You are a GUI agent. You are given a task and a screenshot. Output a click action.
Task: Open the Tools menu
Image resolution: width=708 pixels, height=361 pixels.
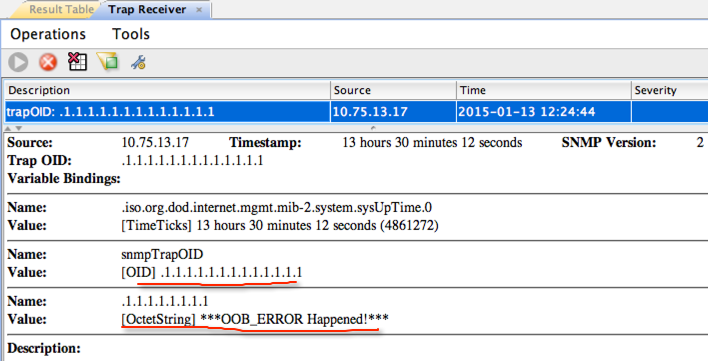coord(131,34)
